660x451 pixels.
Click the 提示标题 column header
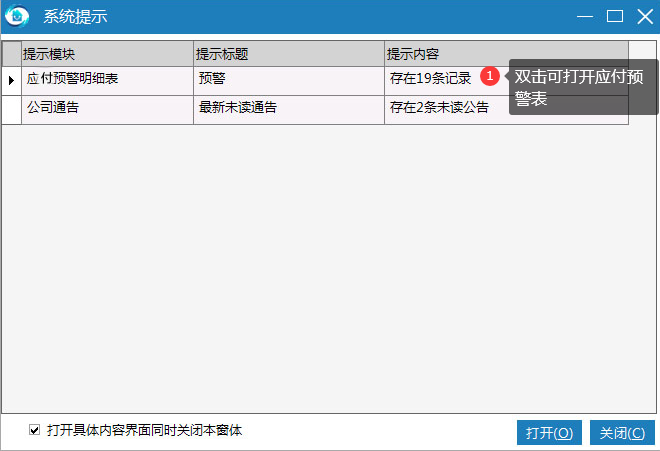pos(289,54)
